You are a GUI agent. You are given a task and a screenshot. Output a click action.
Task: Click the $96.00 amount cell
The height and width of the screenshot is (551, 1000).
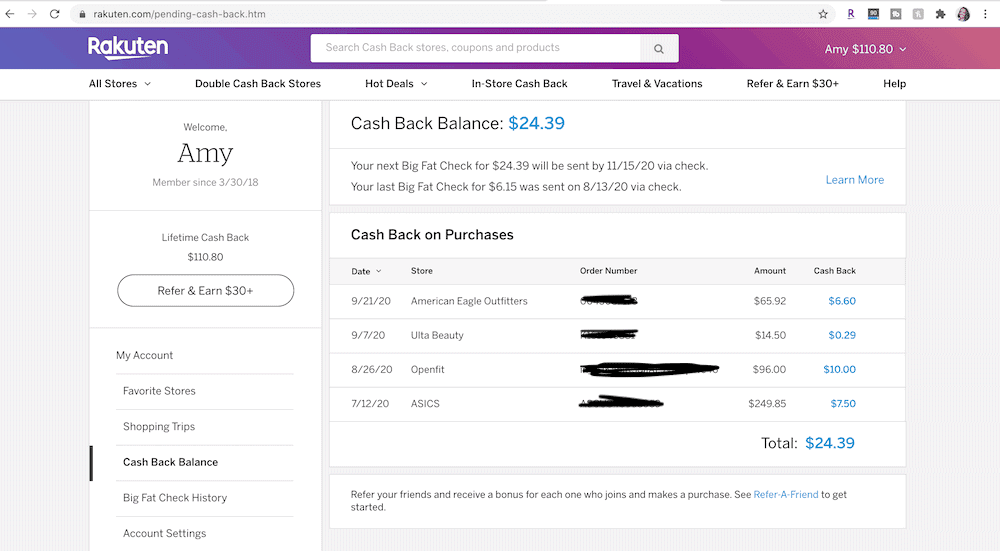click(769, 369)
